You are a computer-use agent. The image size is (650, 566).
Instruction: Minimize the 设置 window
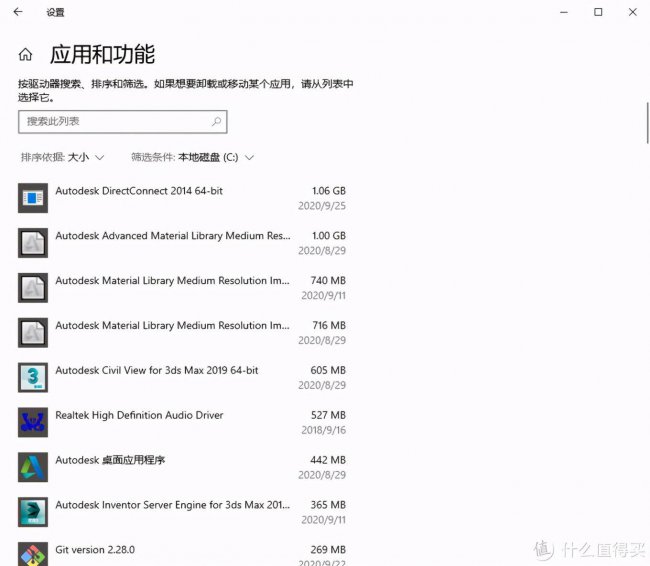tap(563, 12)
